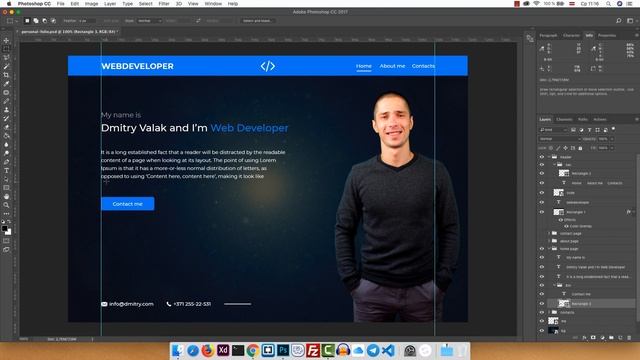The height and width of the screenshot is (360, 640).
Task: Click the Contact me button on canvas
Action: [x=127, y=204]
